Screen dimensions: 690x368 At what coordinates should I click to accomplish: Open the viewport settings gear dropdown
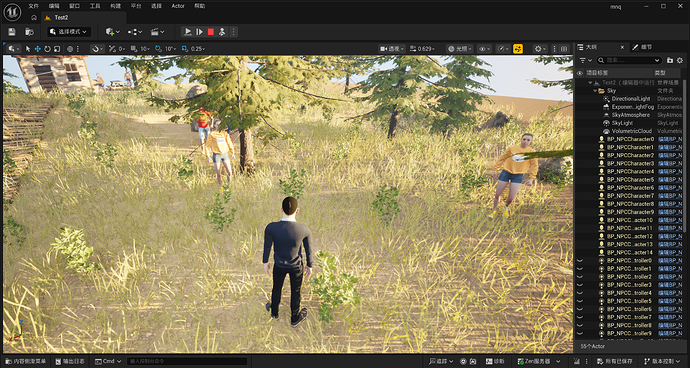pyautogui.click(x=540, y=49)
